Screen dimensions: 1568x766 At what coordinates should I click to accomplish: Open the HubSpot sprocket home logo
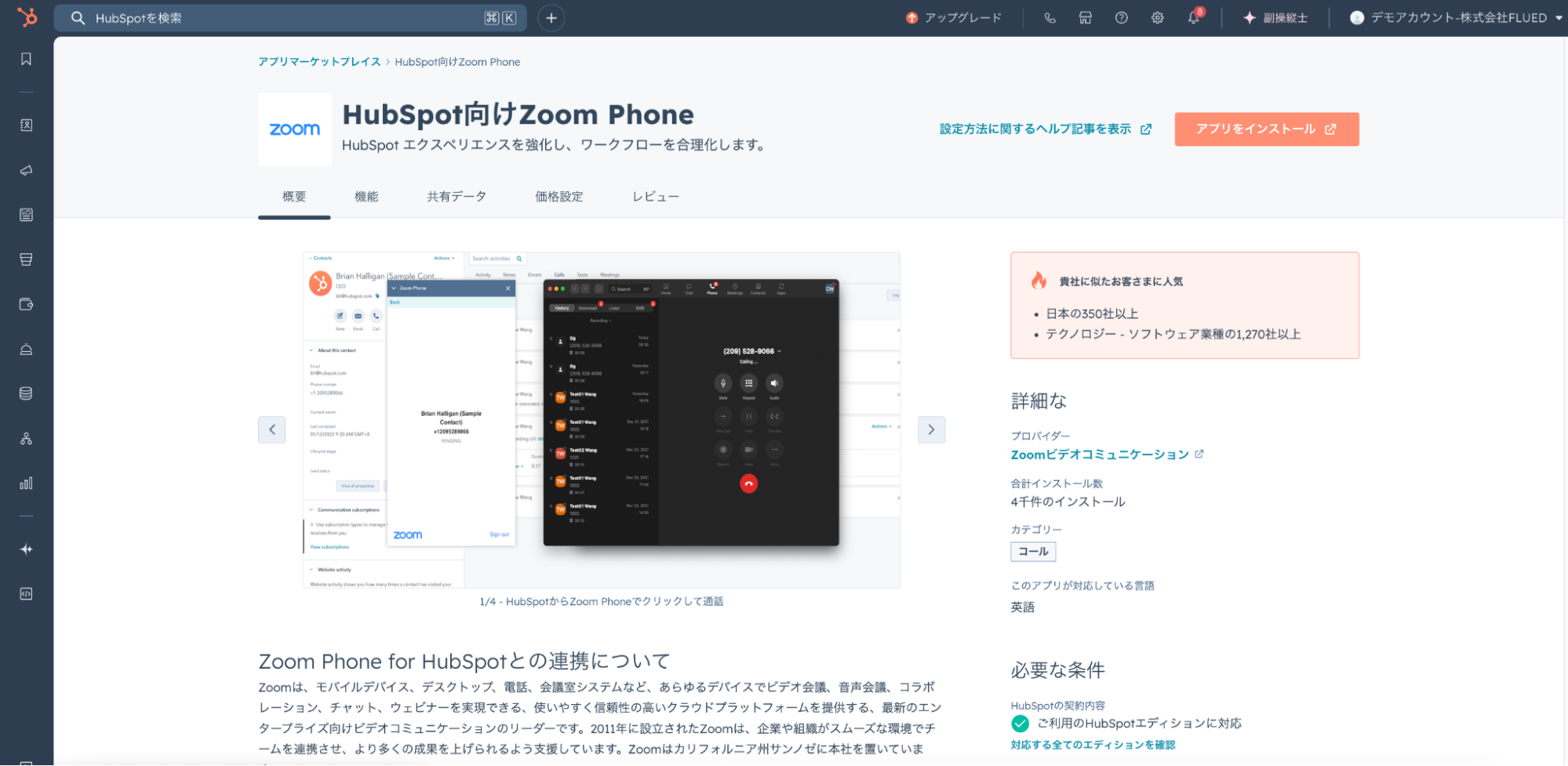27,17
